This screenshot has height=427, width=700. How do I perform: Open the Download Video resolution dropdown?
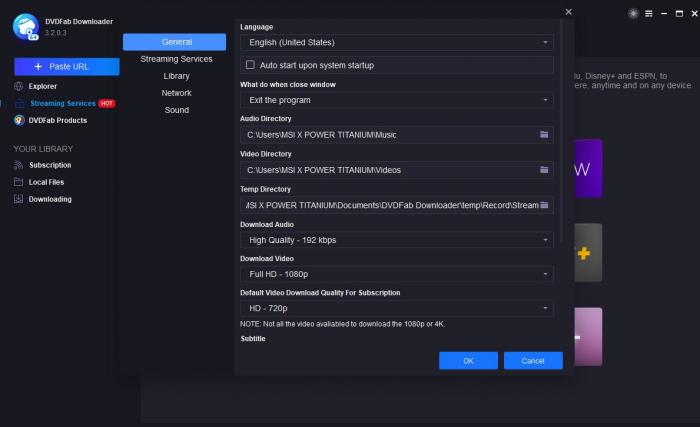[x=397, y=274]
